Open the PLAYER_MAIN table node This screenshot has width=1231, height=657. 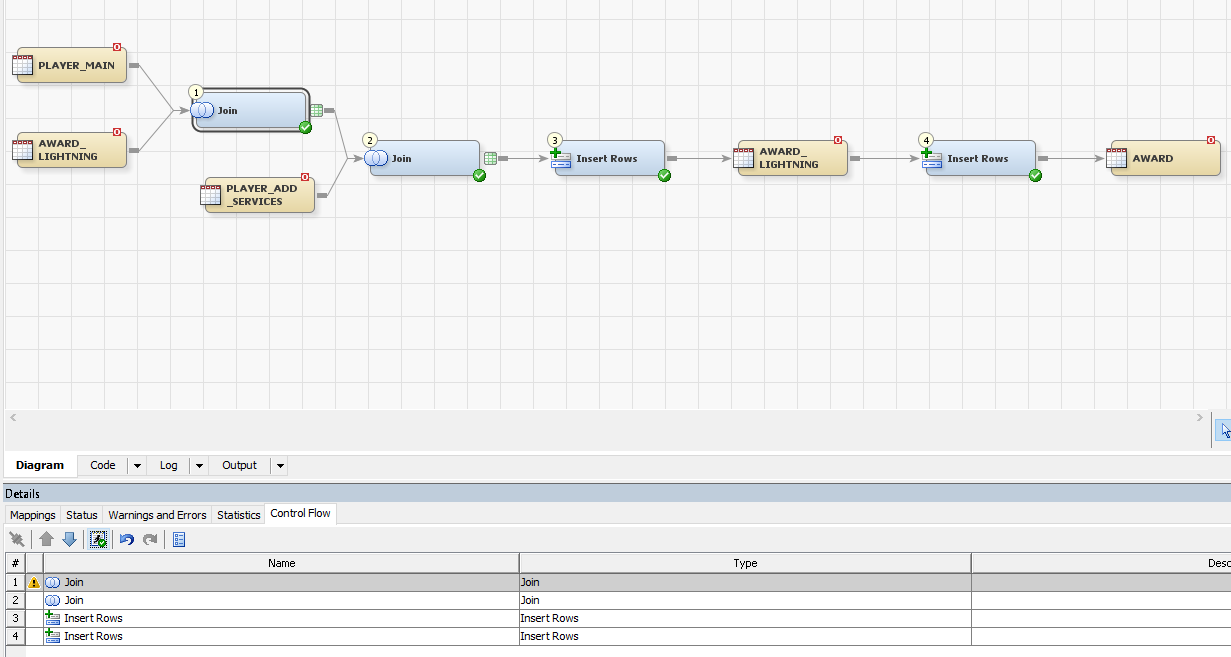pyautogui.click(x=68, y=65)
